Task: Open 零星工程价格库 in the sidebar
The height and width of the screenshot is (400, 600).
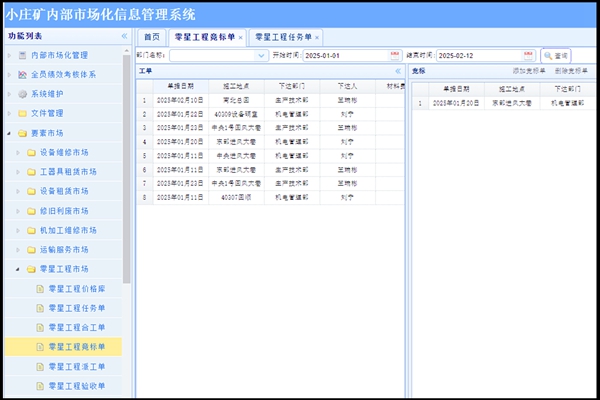Action: click(x=78, y=288)
